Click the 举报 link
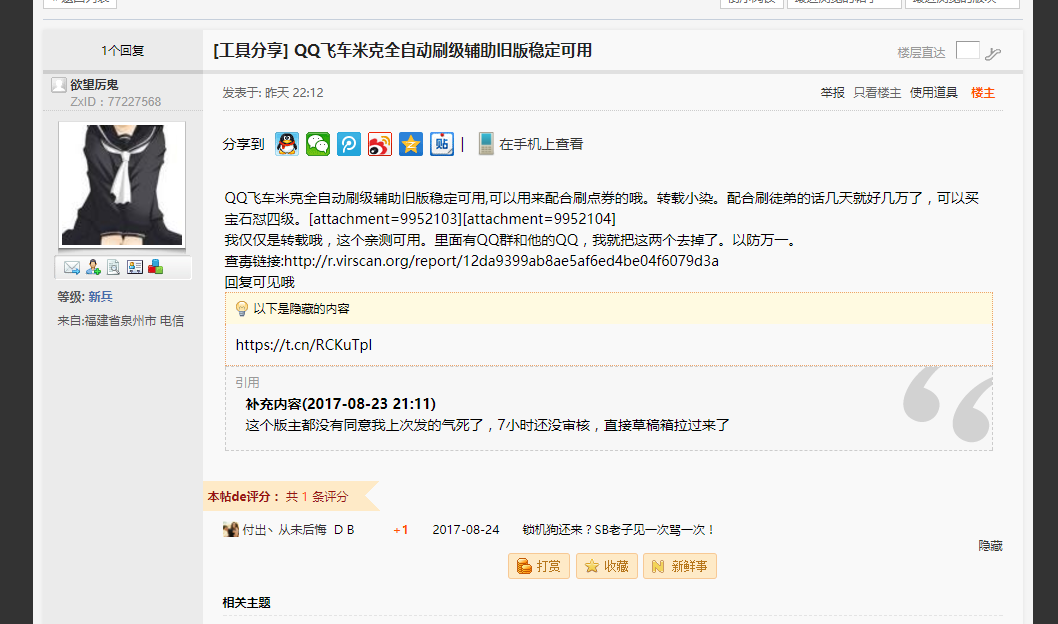This screenshot has height=624, width=1058. point(833,93)
